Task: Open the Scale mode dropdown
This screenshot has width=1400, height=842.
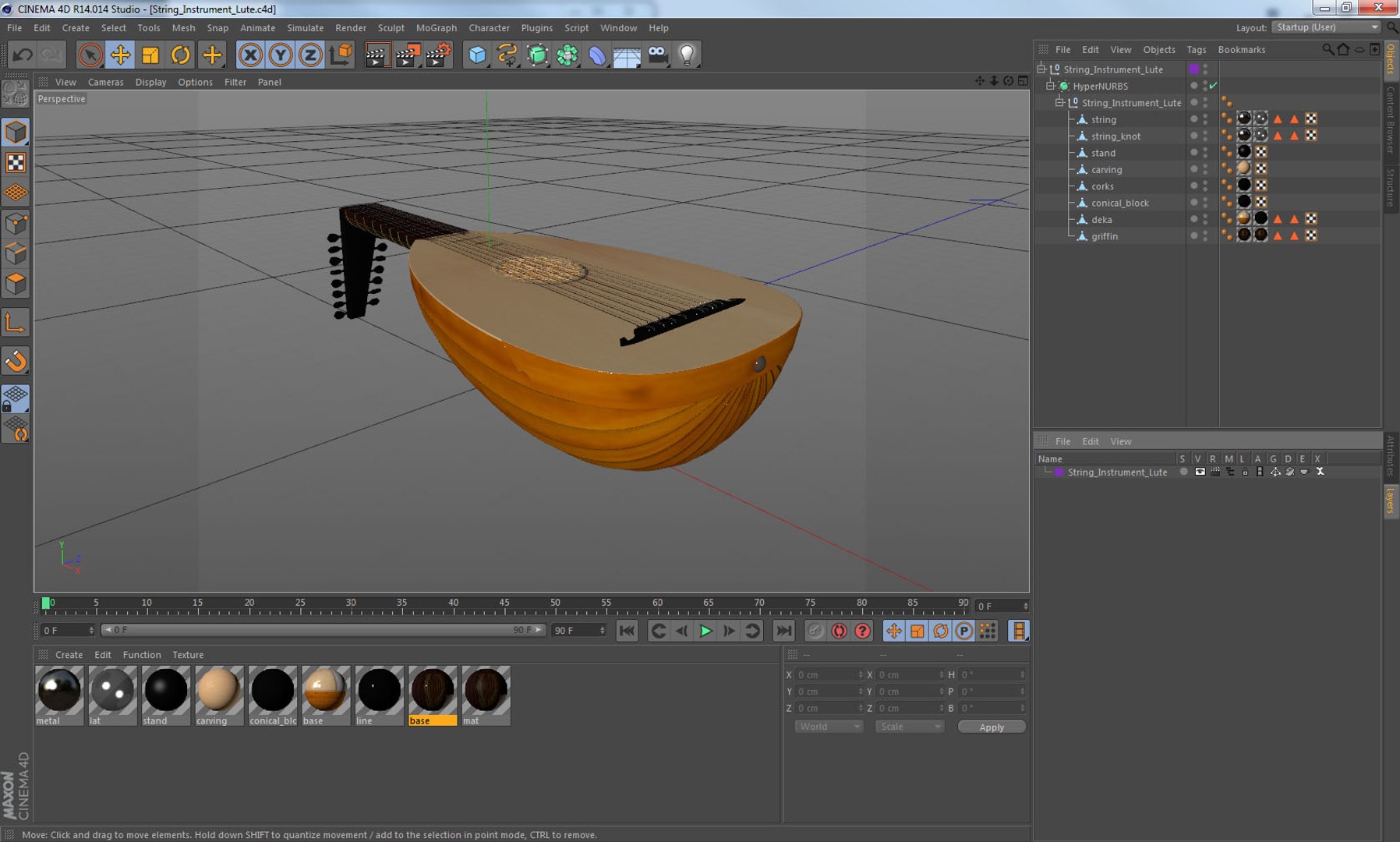Action: click(x=910, y=727)
